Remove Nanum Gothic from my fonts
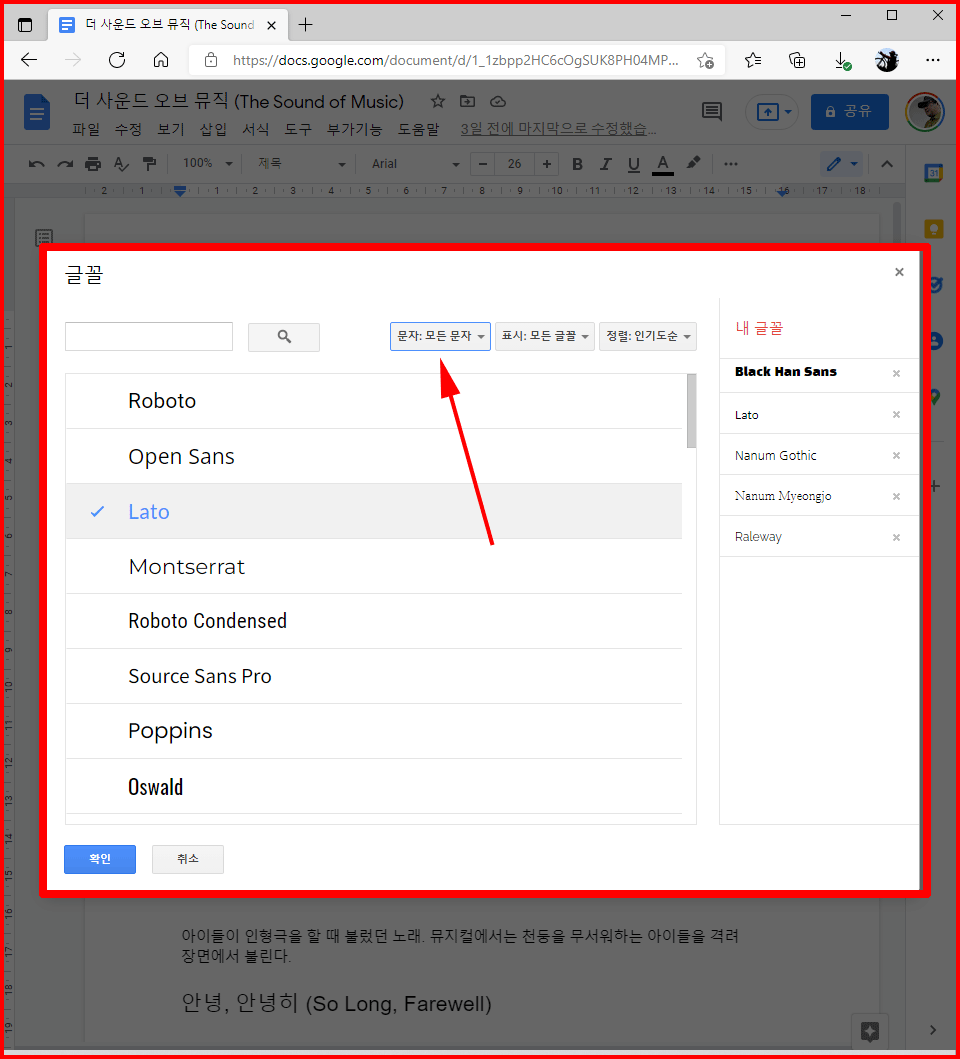The width and height of the screenshot is (960, 1059). (896, 456)
